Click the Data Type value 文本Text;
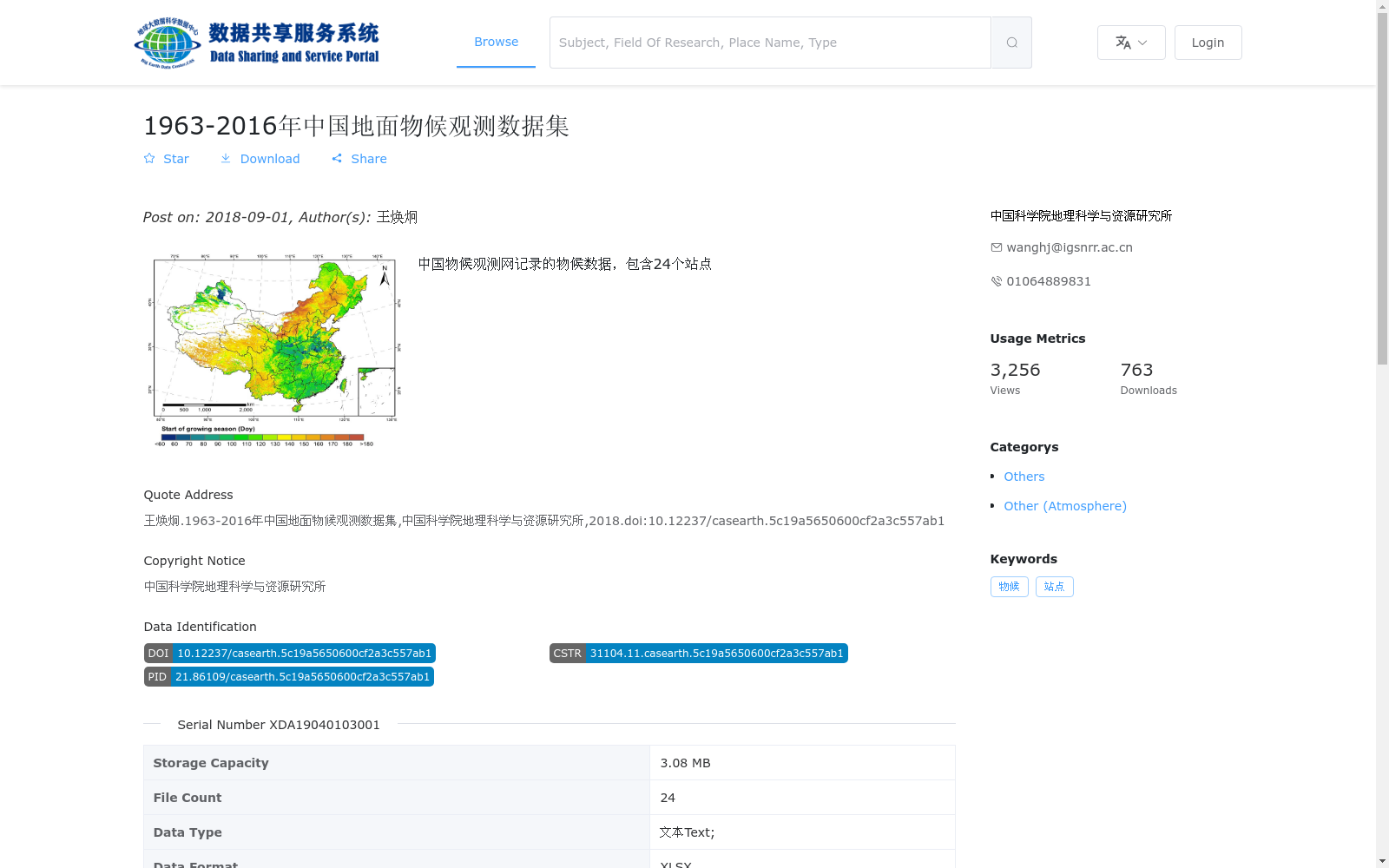1389x868 pixels. click(687, 832)
